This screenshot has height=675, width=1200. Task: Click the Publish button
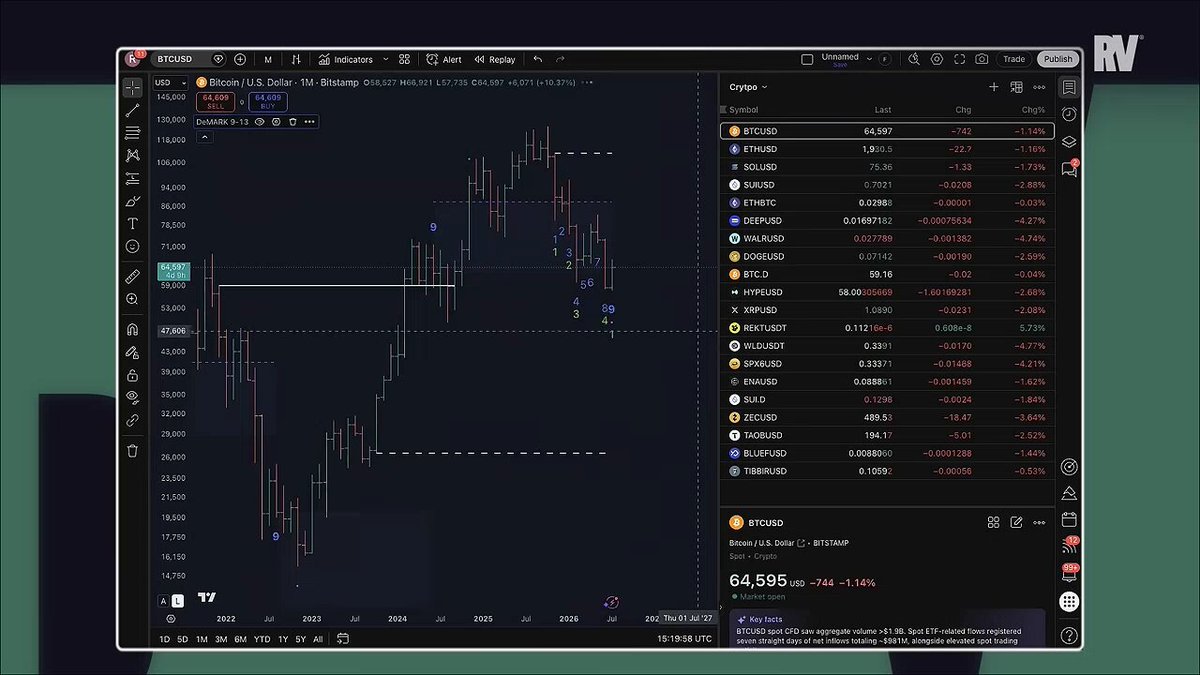coord(1058,59)
